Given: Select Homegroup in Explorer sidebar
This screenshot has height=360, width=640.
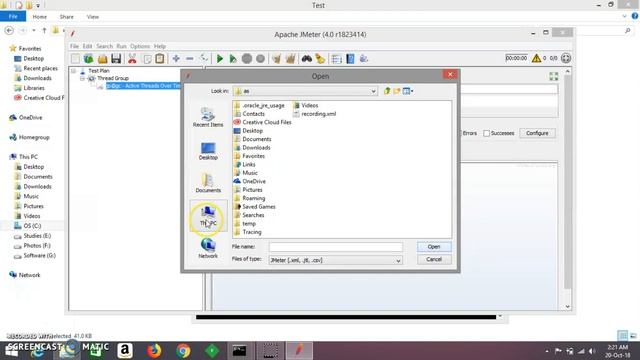Looking at the screenshot, I should click(34, 137).
